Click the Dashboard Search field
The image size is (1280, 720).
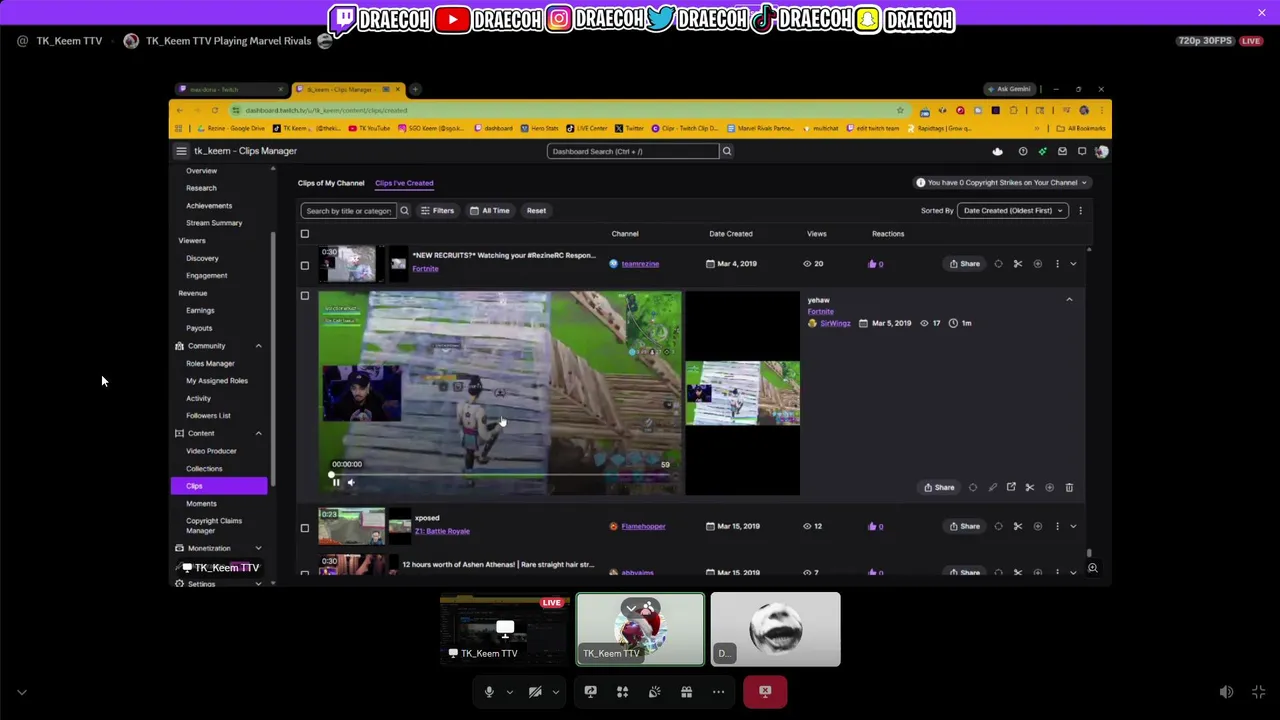point(633,151)
